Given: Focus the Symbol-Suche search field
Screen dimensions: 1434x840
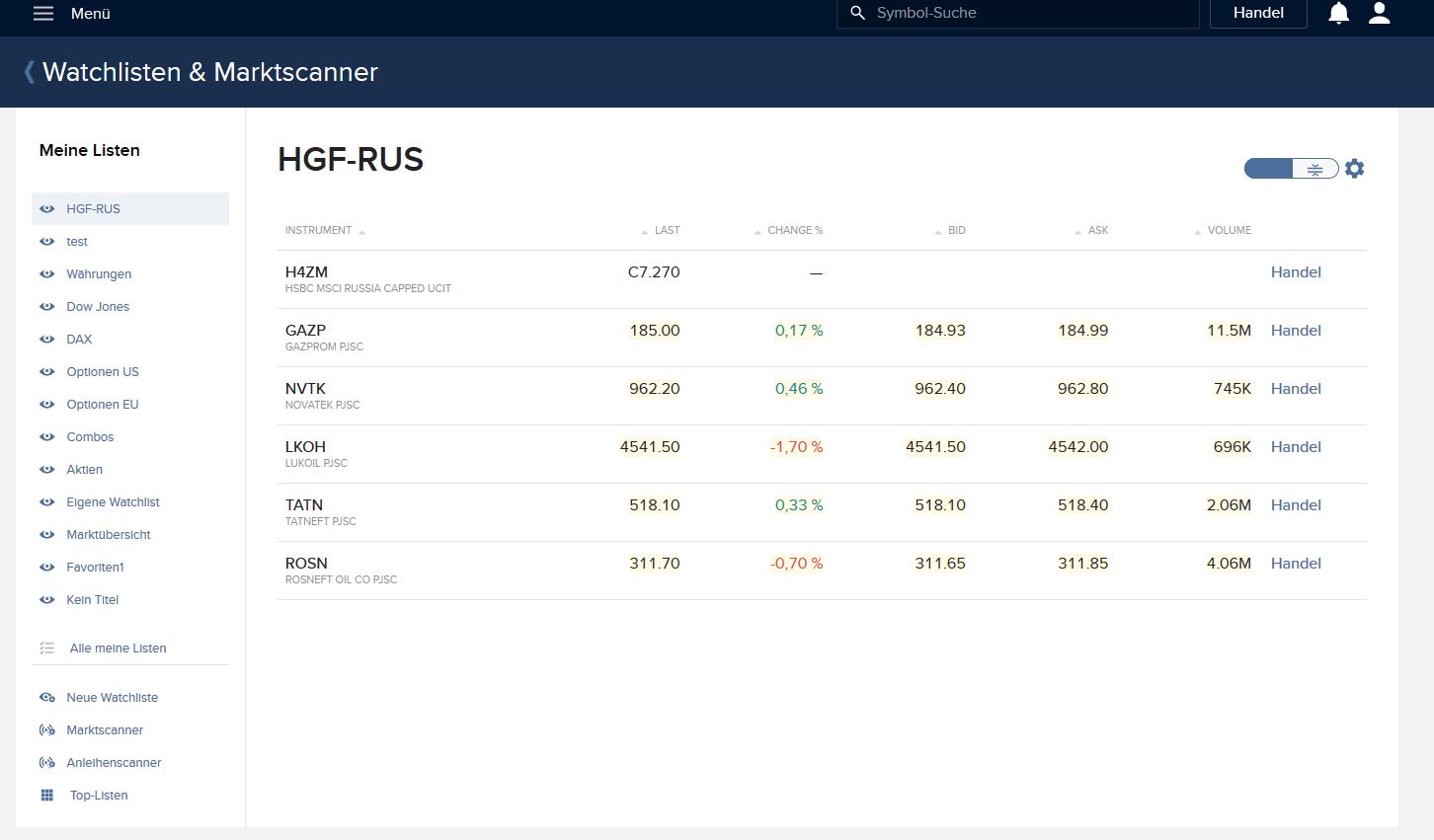Looking at the screenshot, I should click(1018, 13).
